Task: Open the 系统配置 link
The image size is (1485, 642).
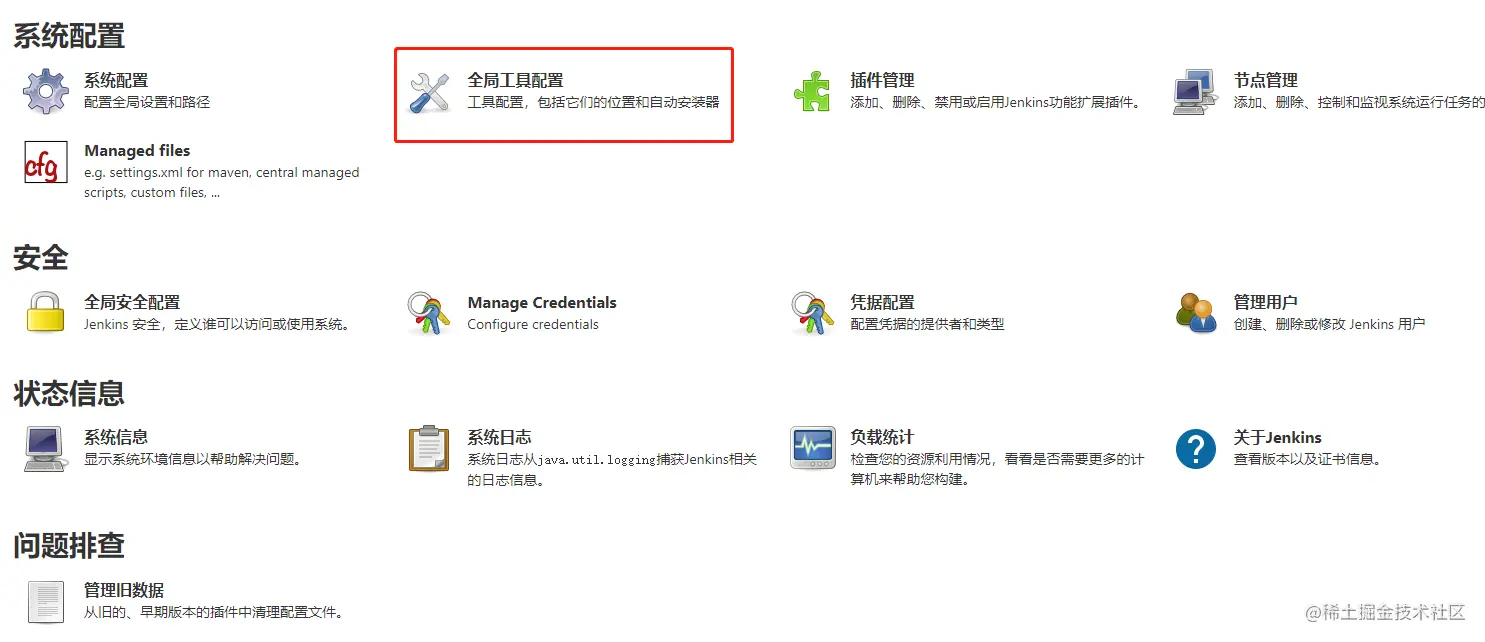Action: tap(116, 80)
